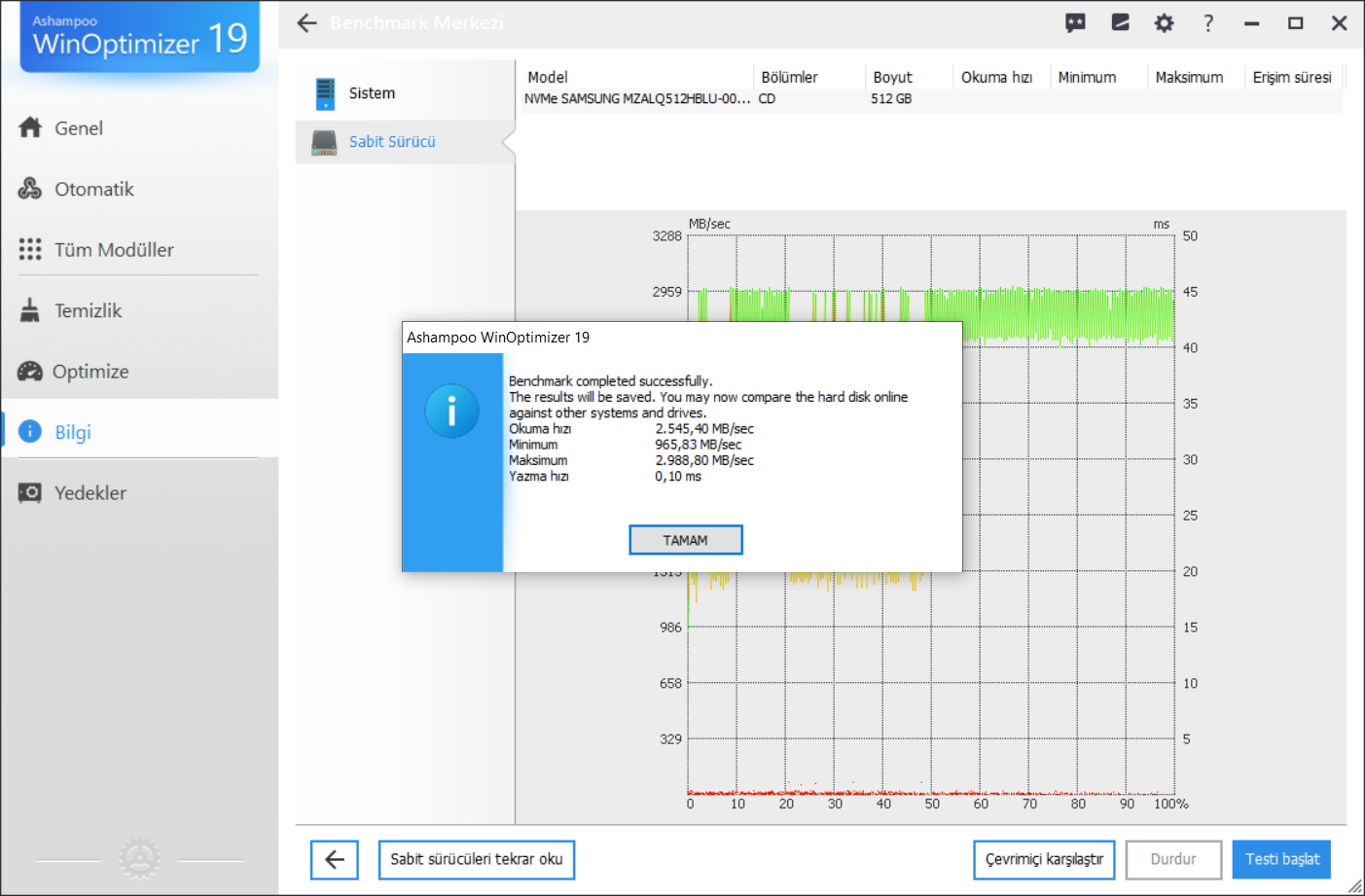The width and height of the screenshot is (1365, 896).
Task: Click the MB/sec axis label on chart
Action: click(x=709, y=224)
